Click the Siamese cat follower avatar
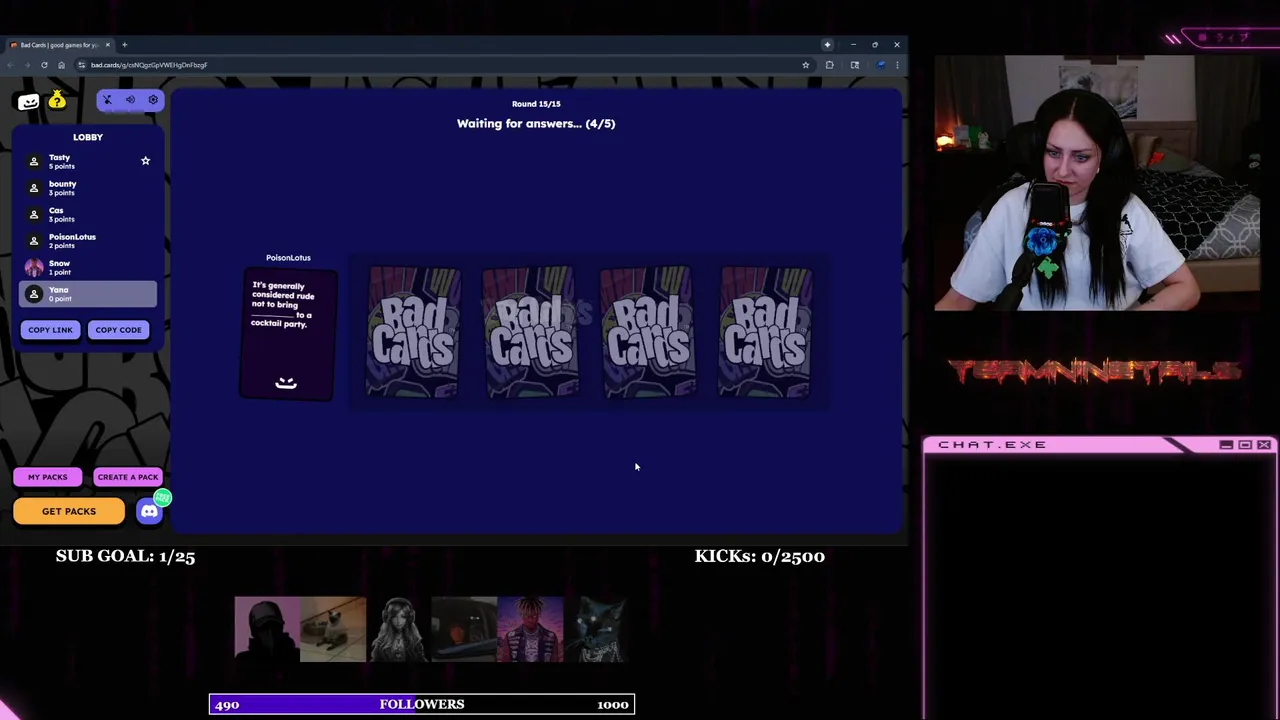Image resolution: width=1280 pixels, height=720 pixels. pos(333,629)
